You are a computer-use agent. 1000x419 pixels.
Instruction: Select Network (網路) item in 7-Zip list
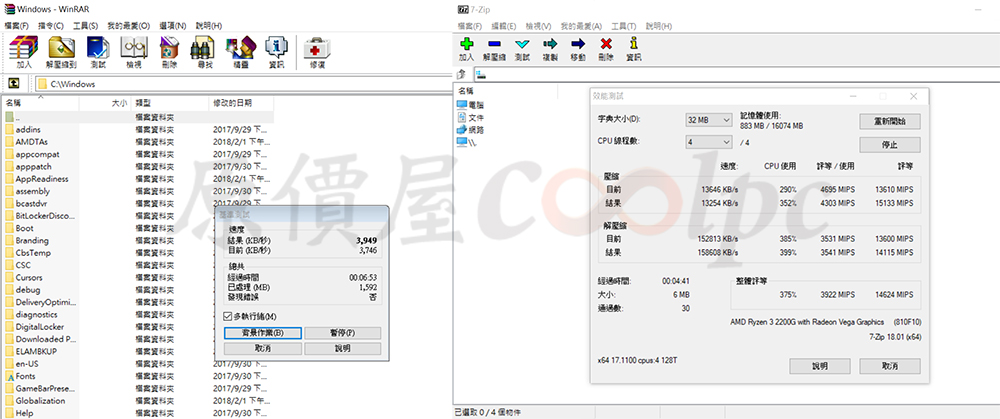470,129
